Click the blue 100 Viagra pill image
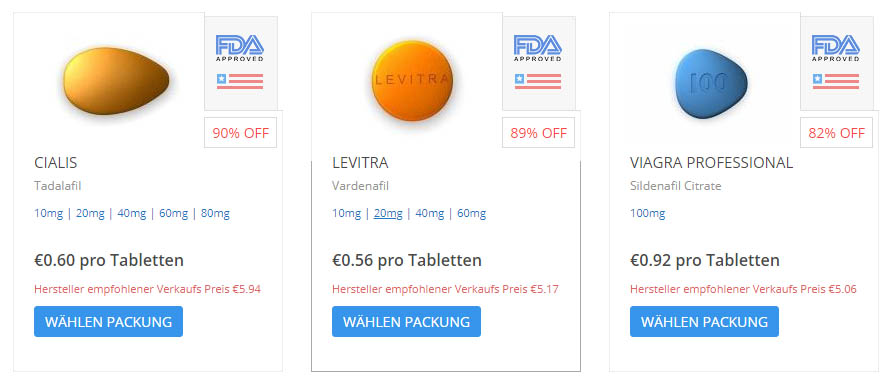The image size is (891, 382). pos(711,80)
